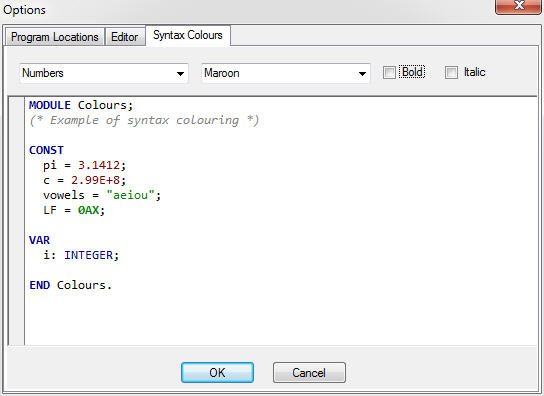Click the VAR keyword
This screenshot has width=544, height=396.
(39, 240)
